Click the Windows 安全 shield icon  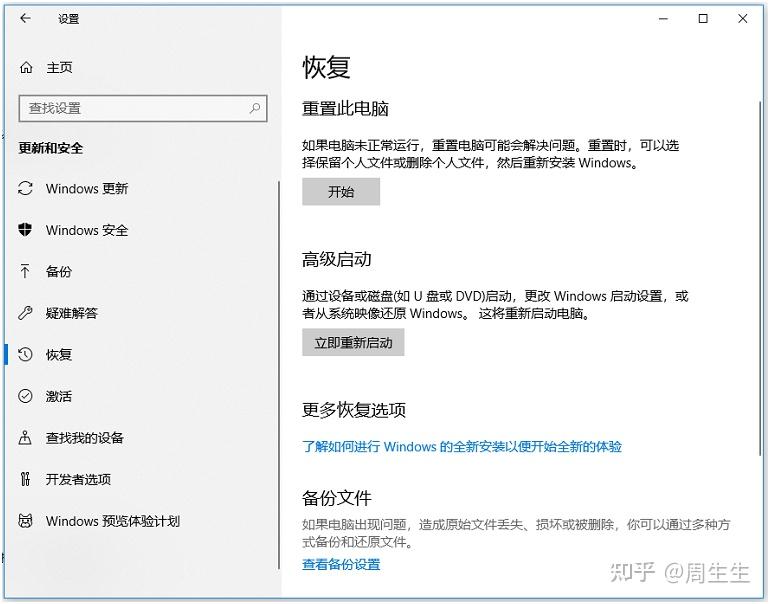(x=25, y=229)
